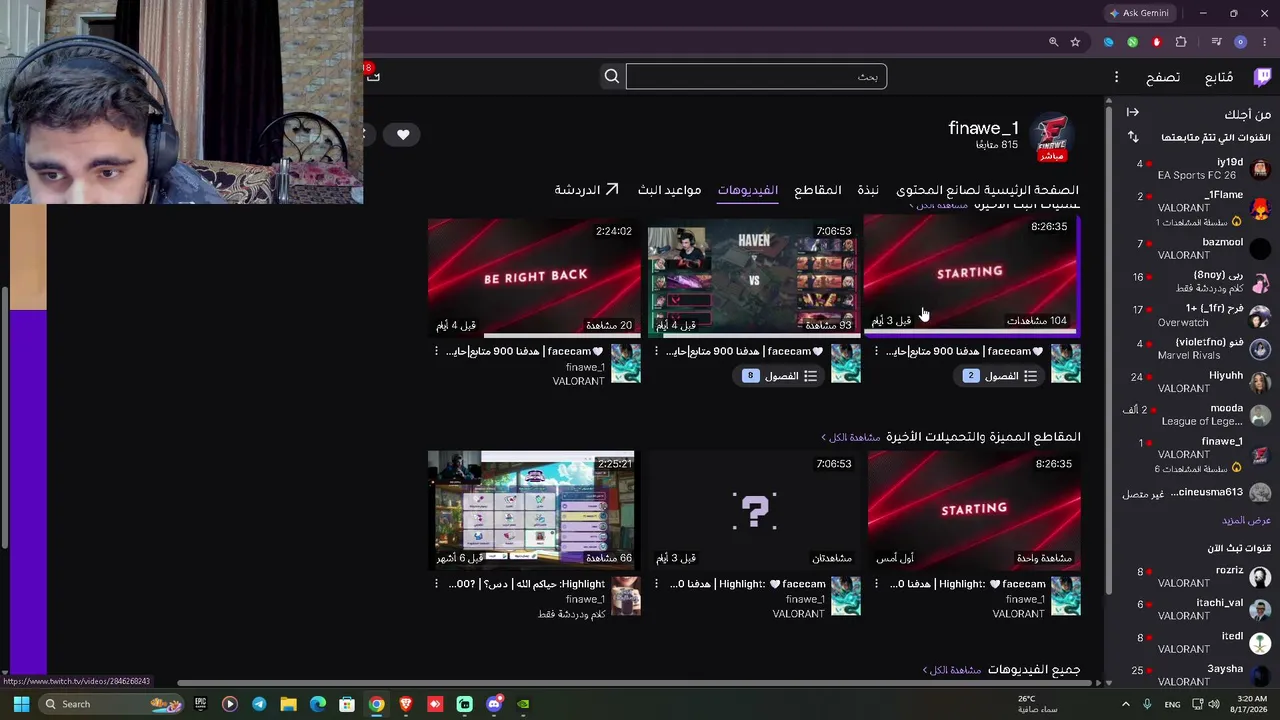1280x720 pixels.
Task: Click the Ask Gemini button
Action: click(x=1139, y=13)
